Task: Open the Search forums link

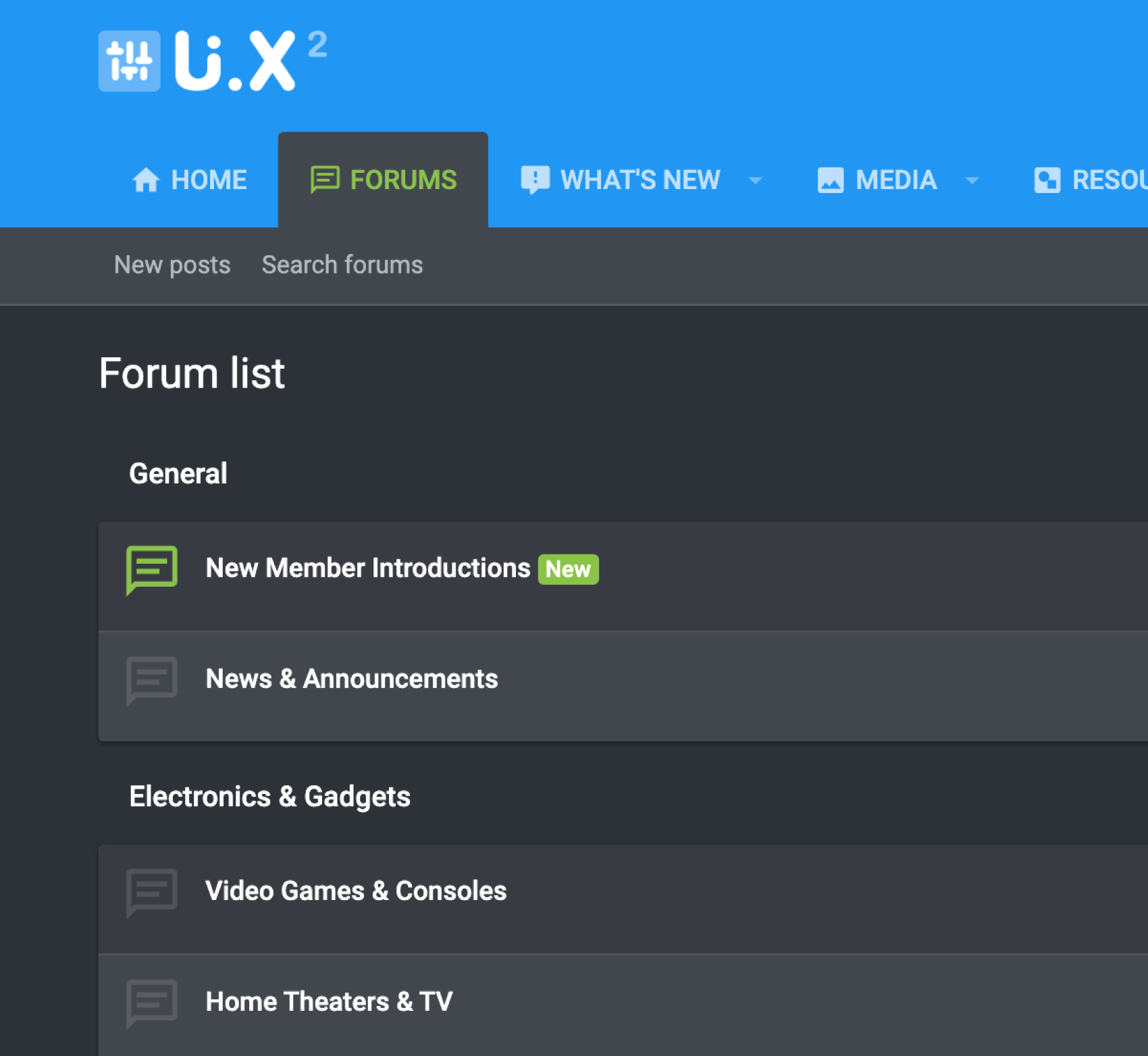Action: pyautogui.click(x=342, y=265)
